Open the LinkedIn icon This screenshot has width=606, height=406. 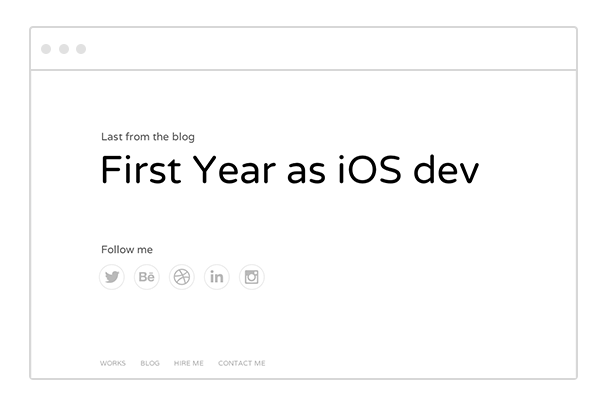point(216,277)
